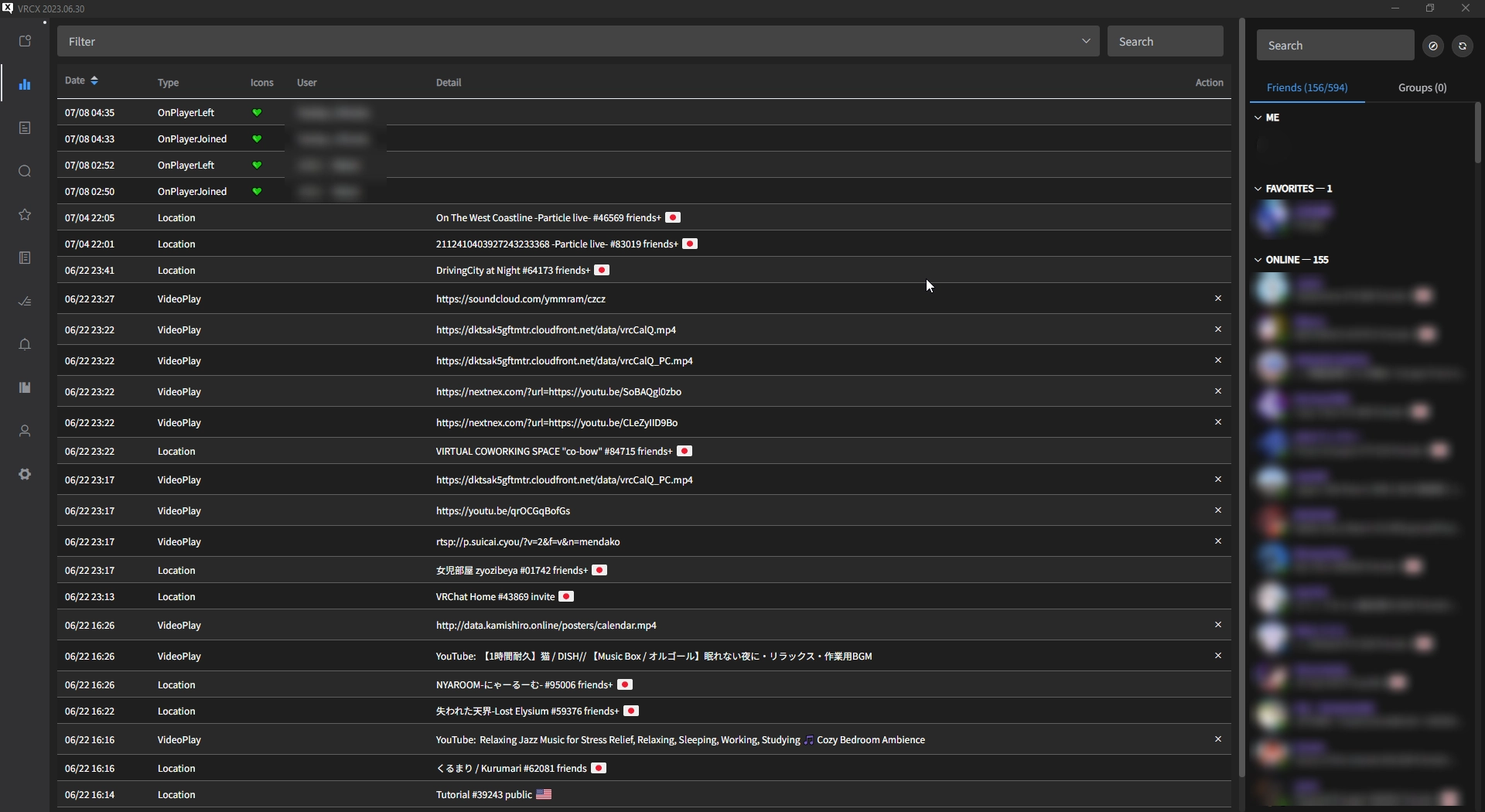Click the friends list scrollbar
This screenshot has width=1485, height=812.
pyautogui.click(x=1477, y=133)
